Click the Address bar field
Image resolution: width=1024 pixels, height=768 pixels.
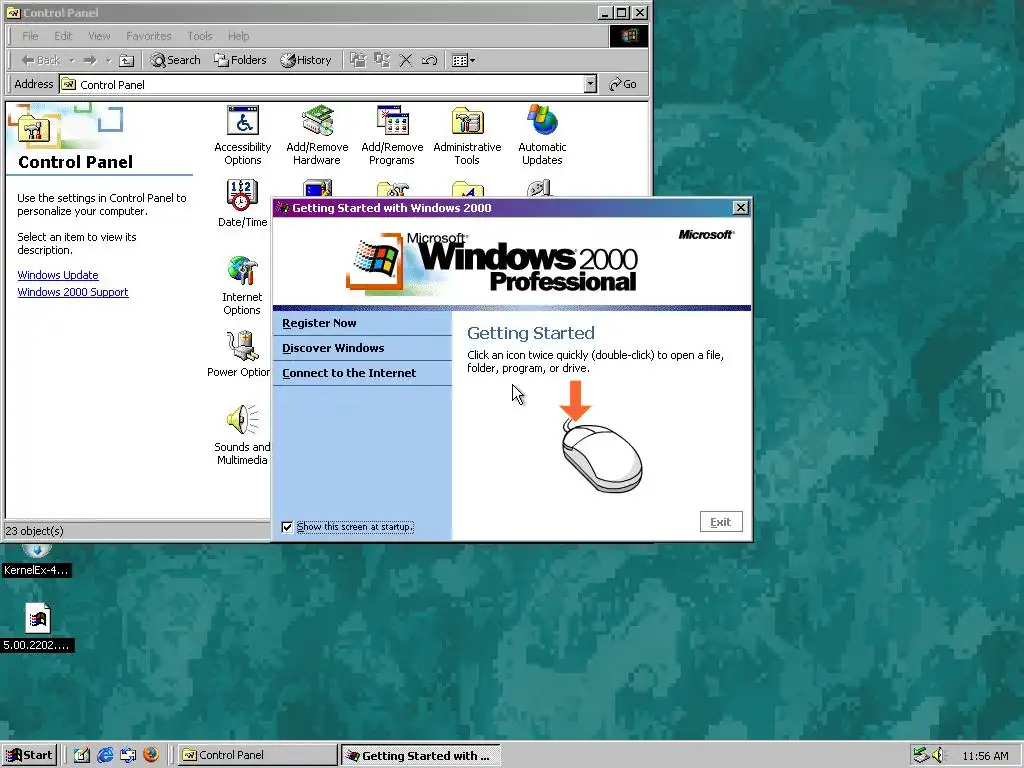point(321,84)
